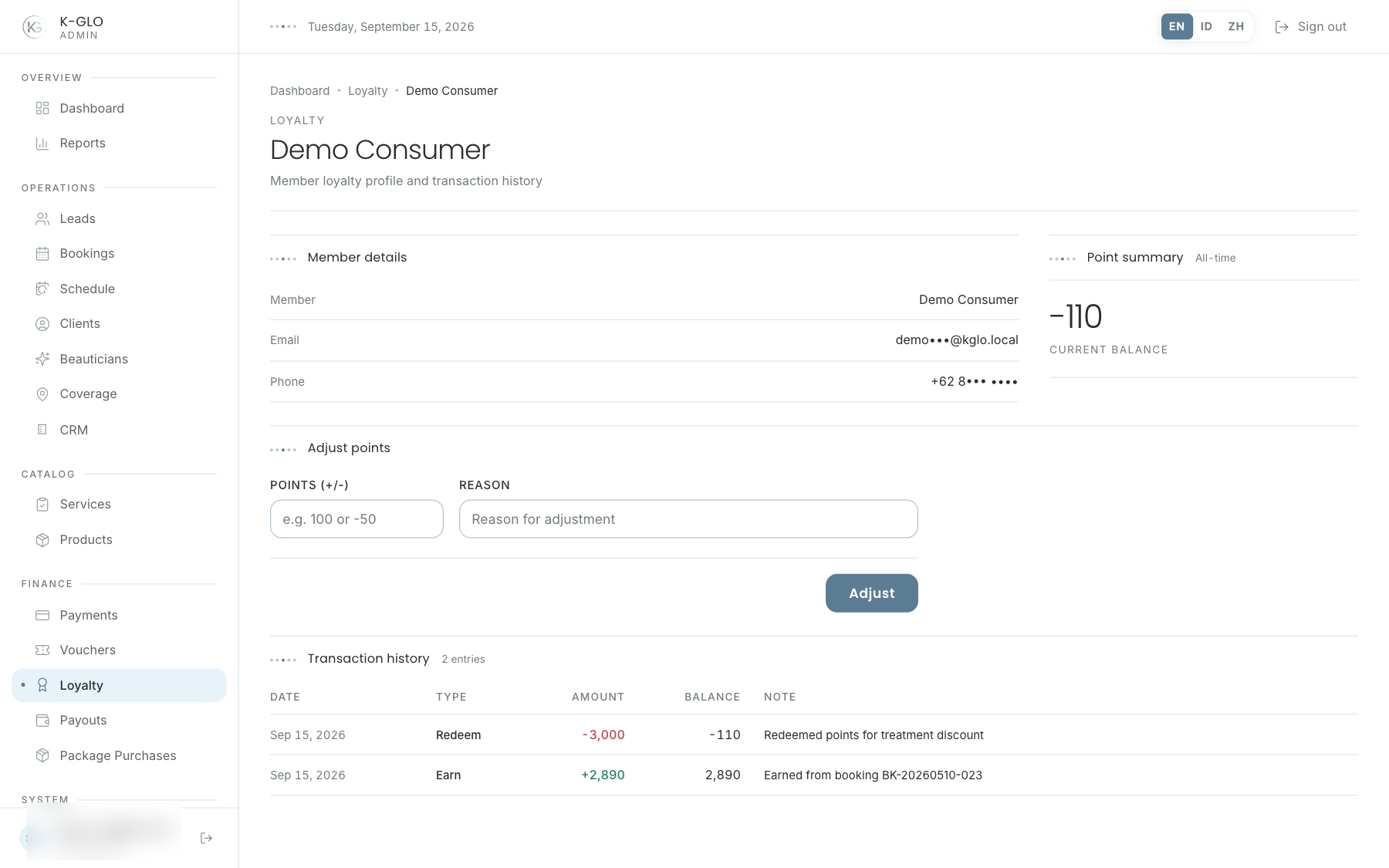Click the Services clipboard icon

point(42,505)
